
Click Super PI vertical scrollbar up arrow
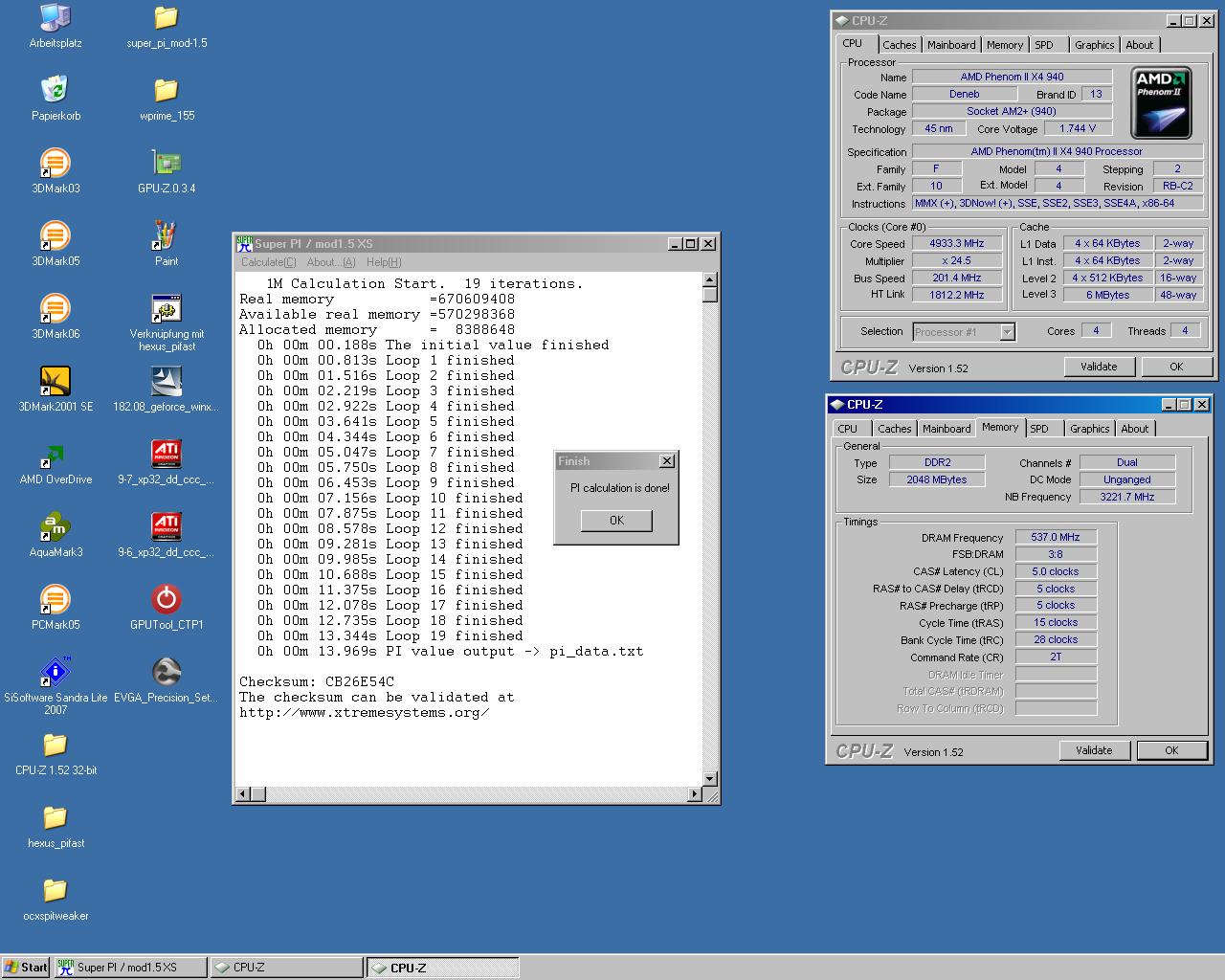click(x=710, y=280)
